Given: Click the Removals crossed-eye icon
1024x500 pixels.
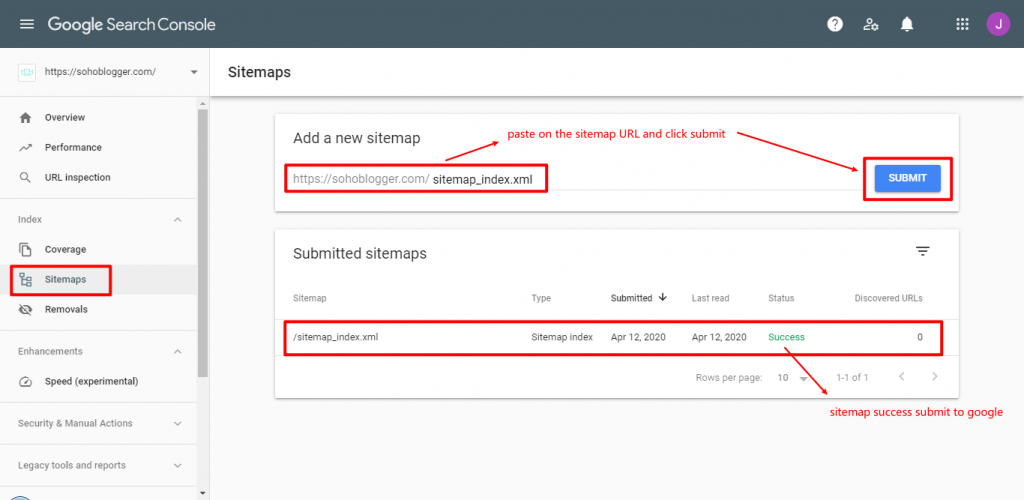Looking at the screenshot, I should [25, 309].
